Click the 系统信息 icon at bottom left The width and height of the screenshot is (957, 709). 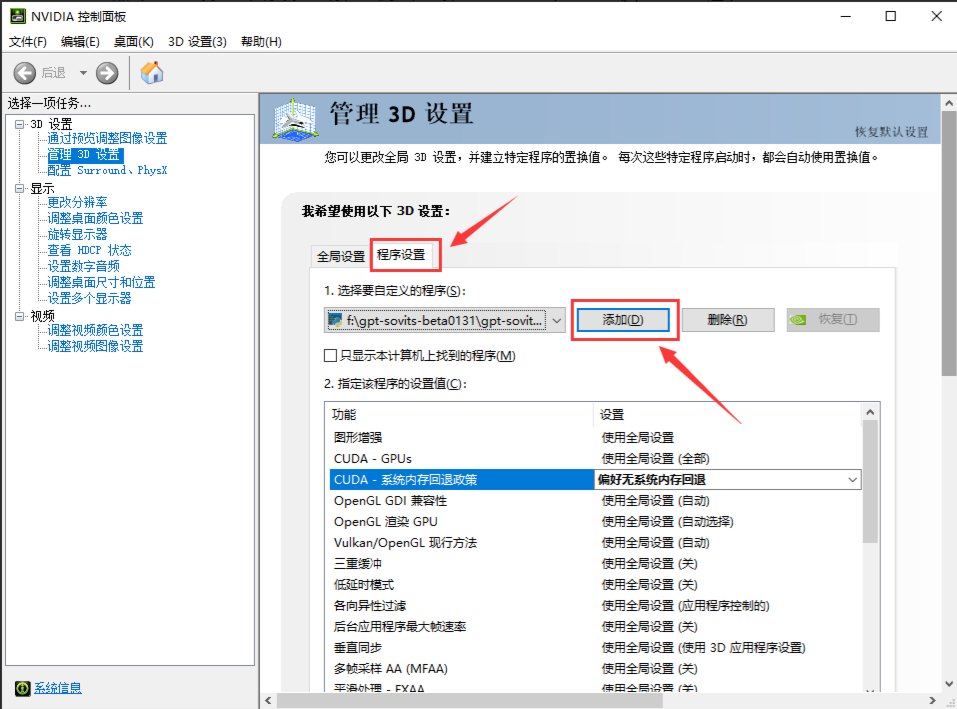tap(22, 688)
